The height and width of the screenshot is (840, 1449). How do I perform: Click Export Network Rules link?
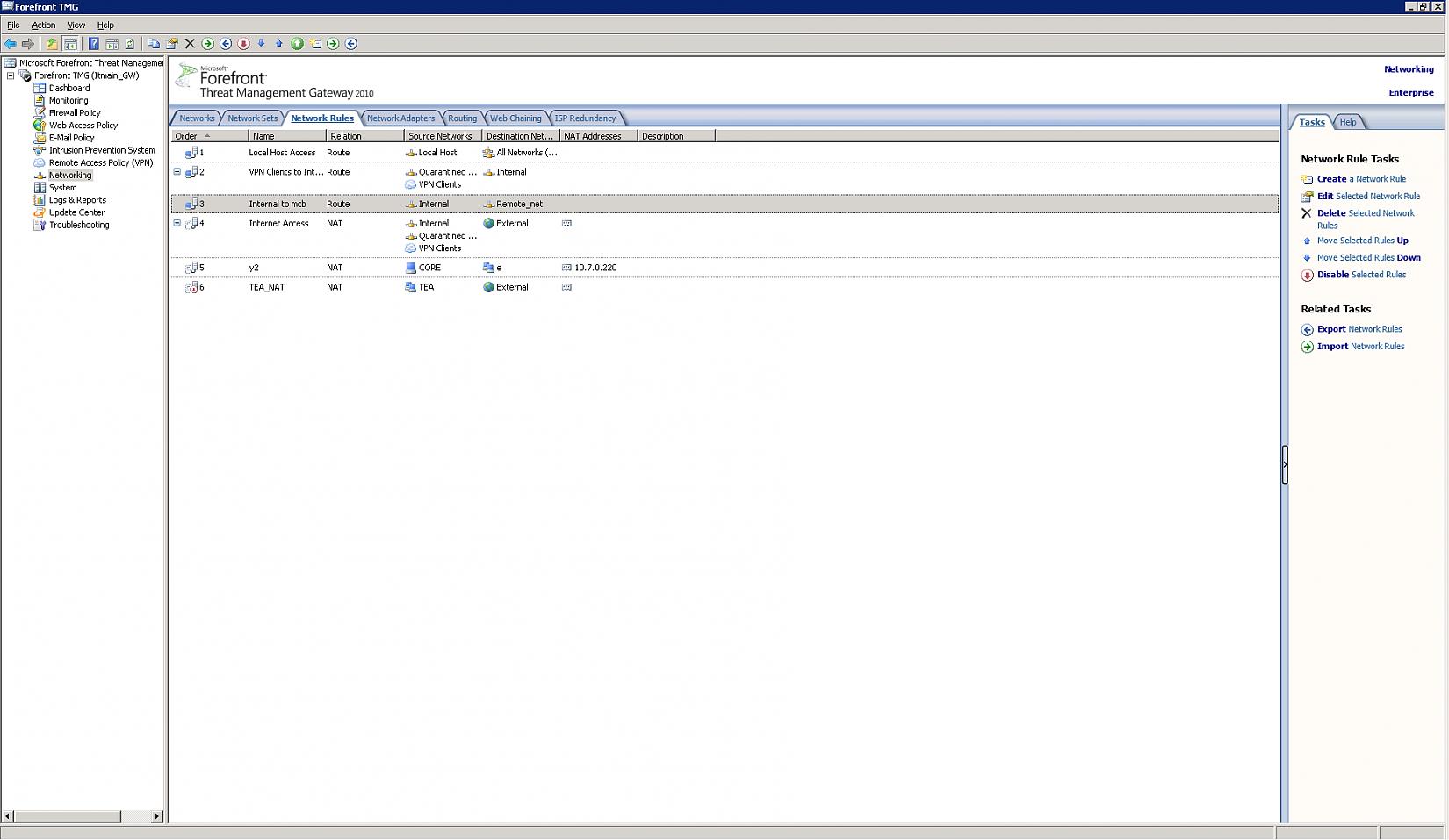click(x=1359, y=329)
